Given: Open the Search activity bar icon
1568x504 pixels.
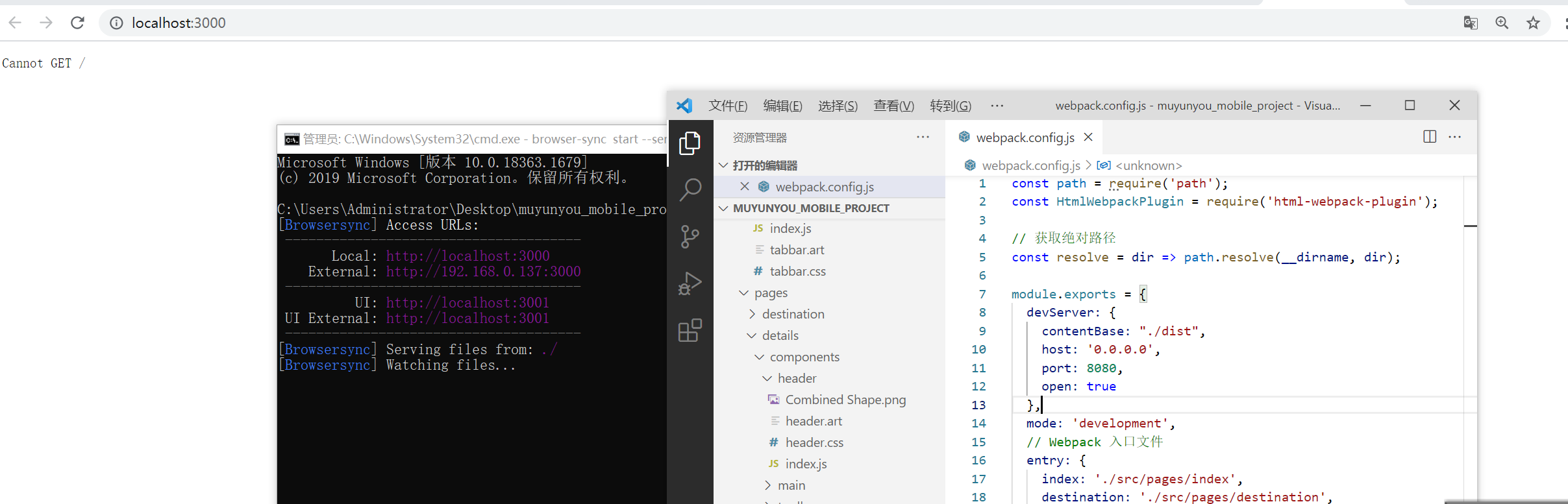Looking at the screenshot, I should pyautogui.click(x=690, y=190).
